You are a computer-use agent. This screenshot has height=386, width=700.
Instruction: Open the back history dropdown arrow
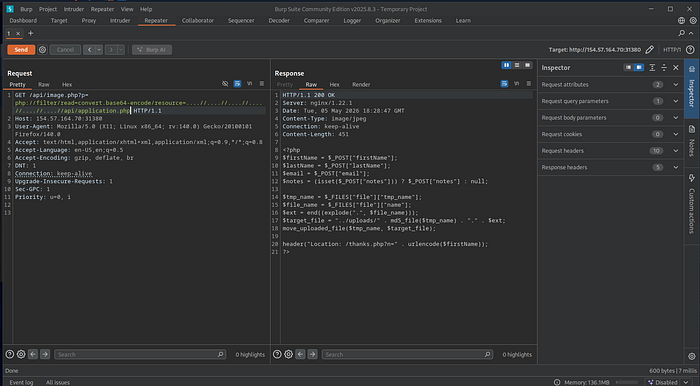pyautogui.click(x=99, y=50)
